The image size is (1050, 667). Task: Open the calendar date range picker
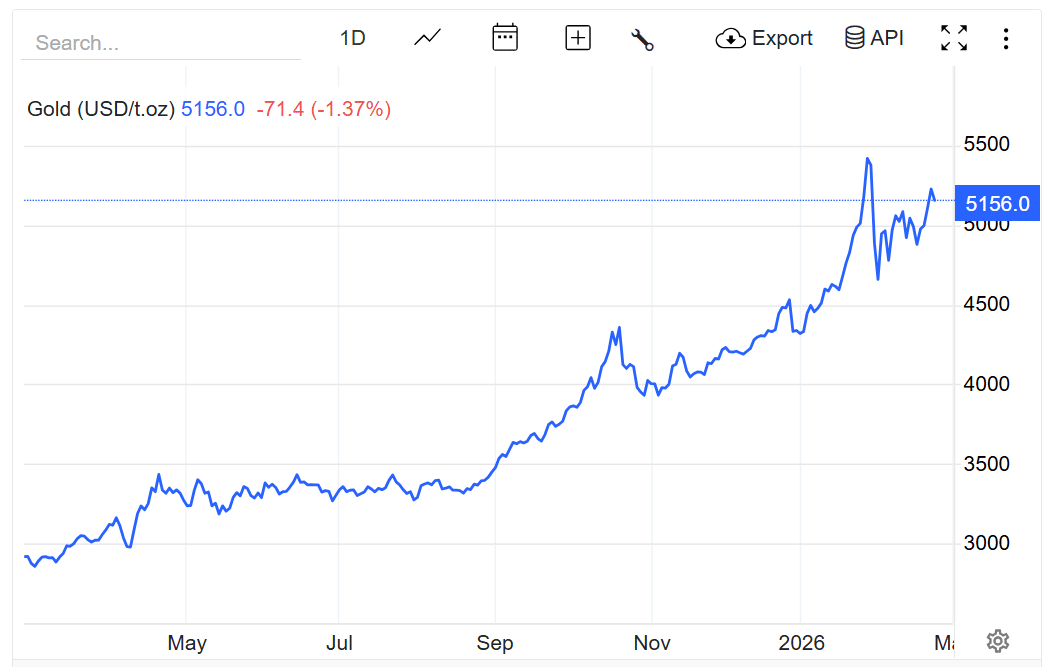click(x=505, y=38)
